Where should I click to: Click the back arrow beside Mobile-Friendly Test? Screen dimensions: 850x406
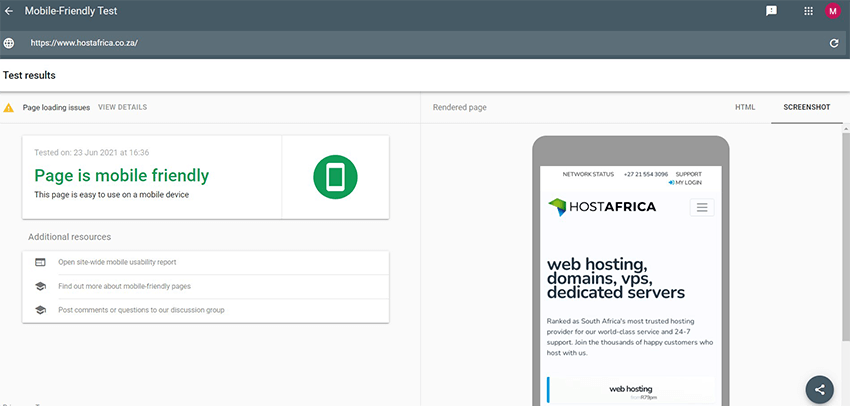click(9, 11)
